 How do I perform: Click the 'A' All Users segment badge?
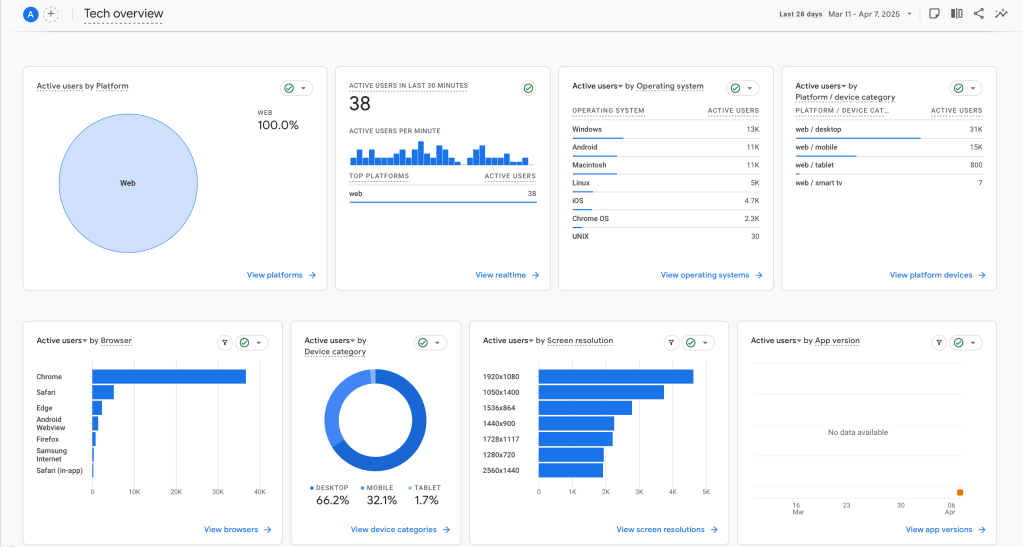[31, 14]
